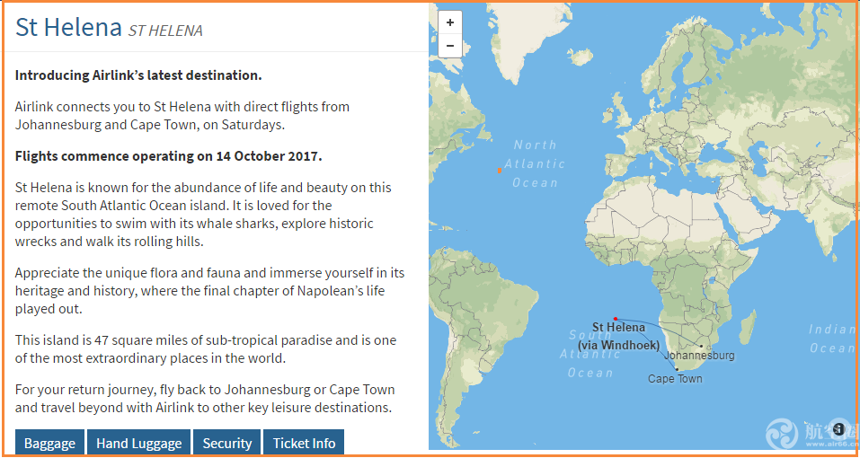The width and height of the screenshot is (860, 458).
Task: Click the South Atlantic Ocean map label
Action: tap(590, 354)
